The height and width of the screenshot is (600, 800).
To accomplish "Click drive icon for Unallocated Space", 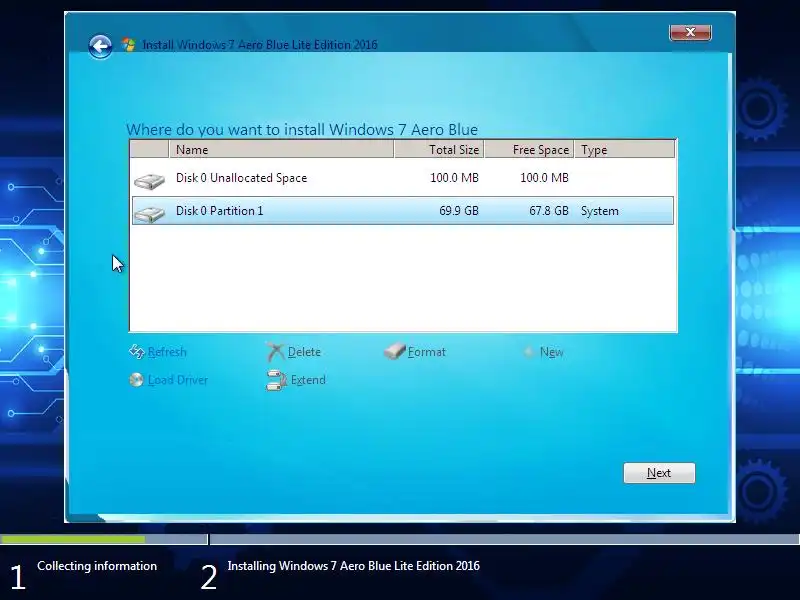I will pos(149,181).
